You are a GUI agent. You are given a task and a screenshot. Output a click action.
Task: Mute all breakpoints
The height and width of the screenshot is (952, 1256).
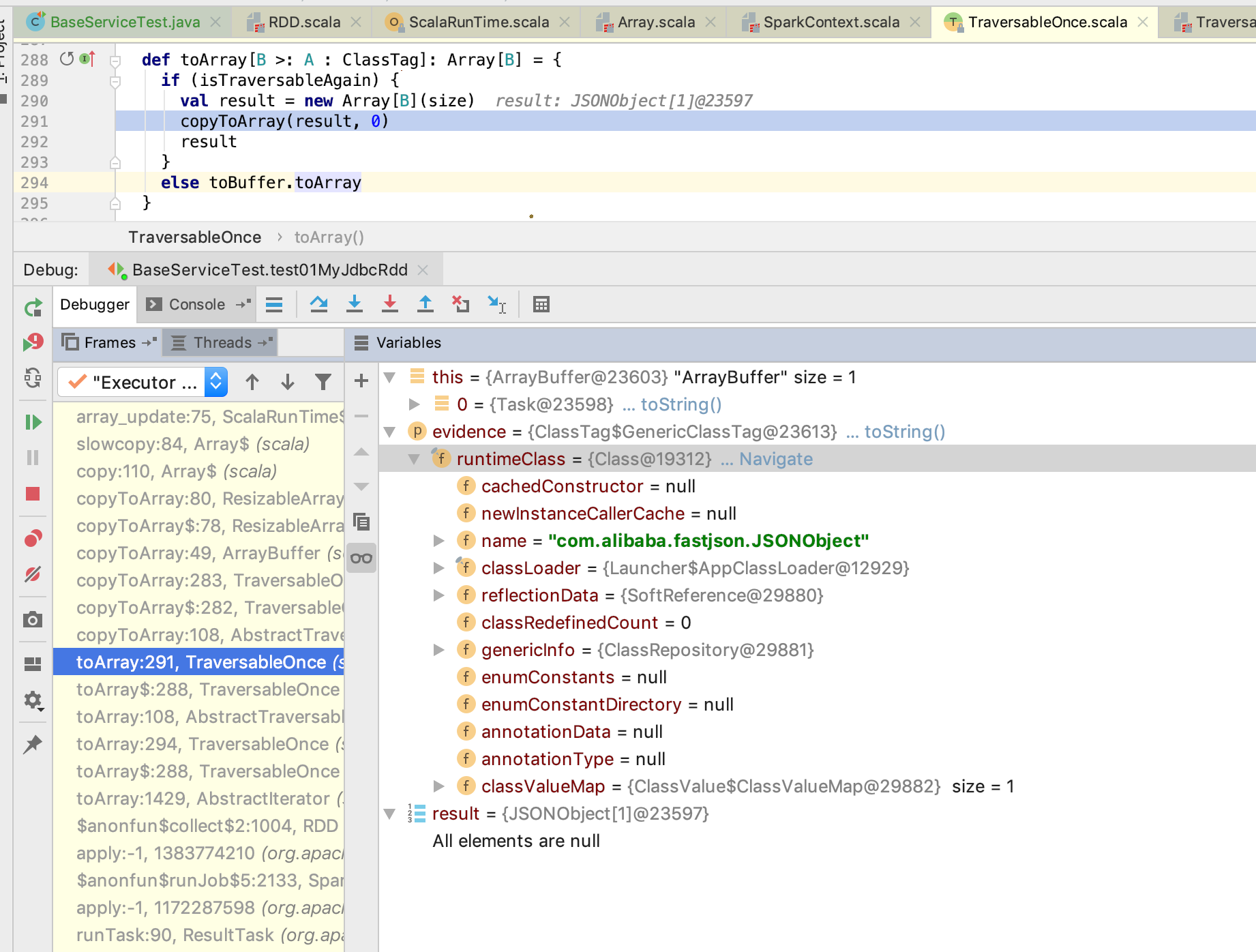click(x=33, y=575)
